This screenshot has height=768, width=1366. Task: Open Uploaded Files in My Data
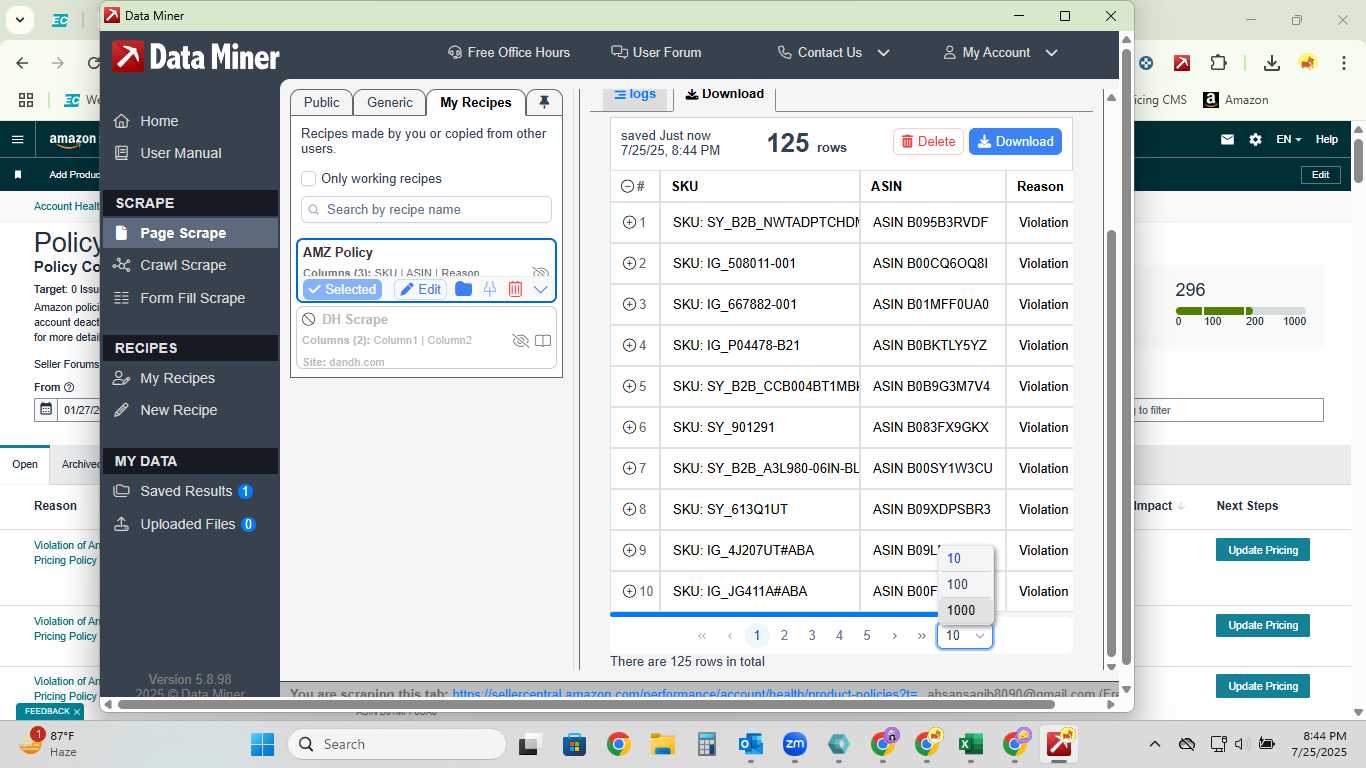coord(185,524)
